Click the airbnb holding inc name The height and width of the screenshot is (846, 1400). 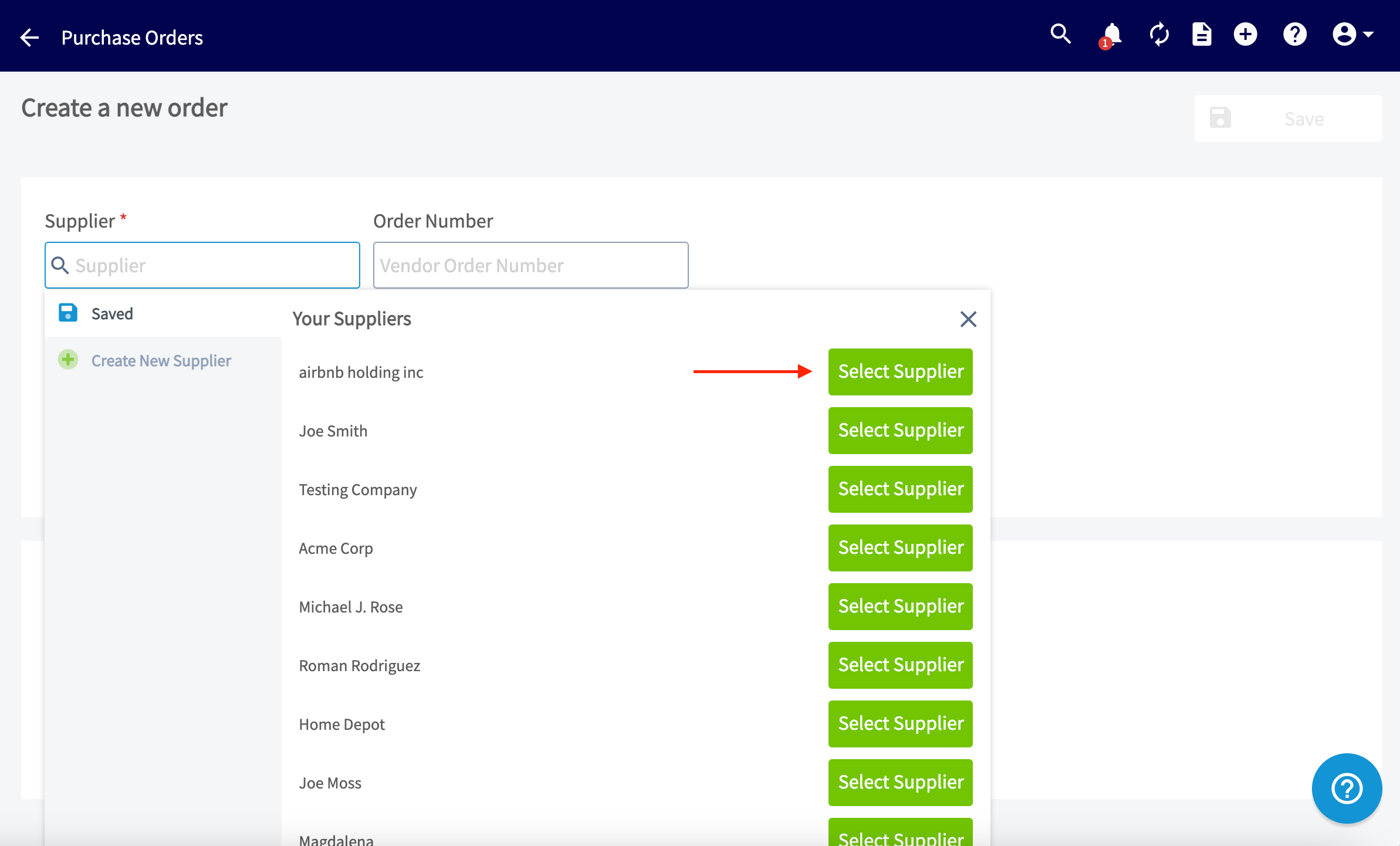click(361, 373)
